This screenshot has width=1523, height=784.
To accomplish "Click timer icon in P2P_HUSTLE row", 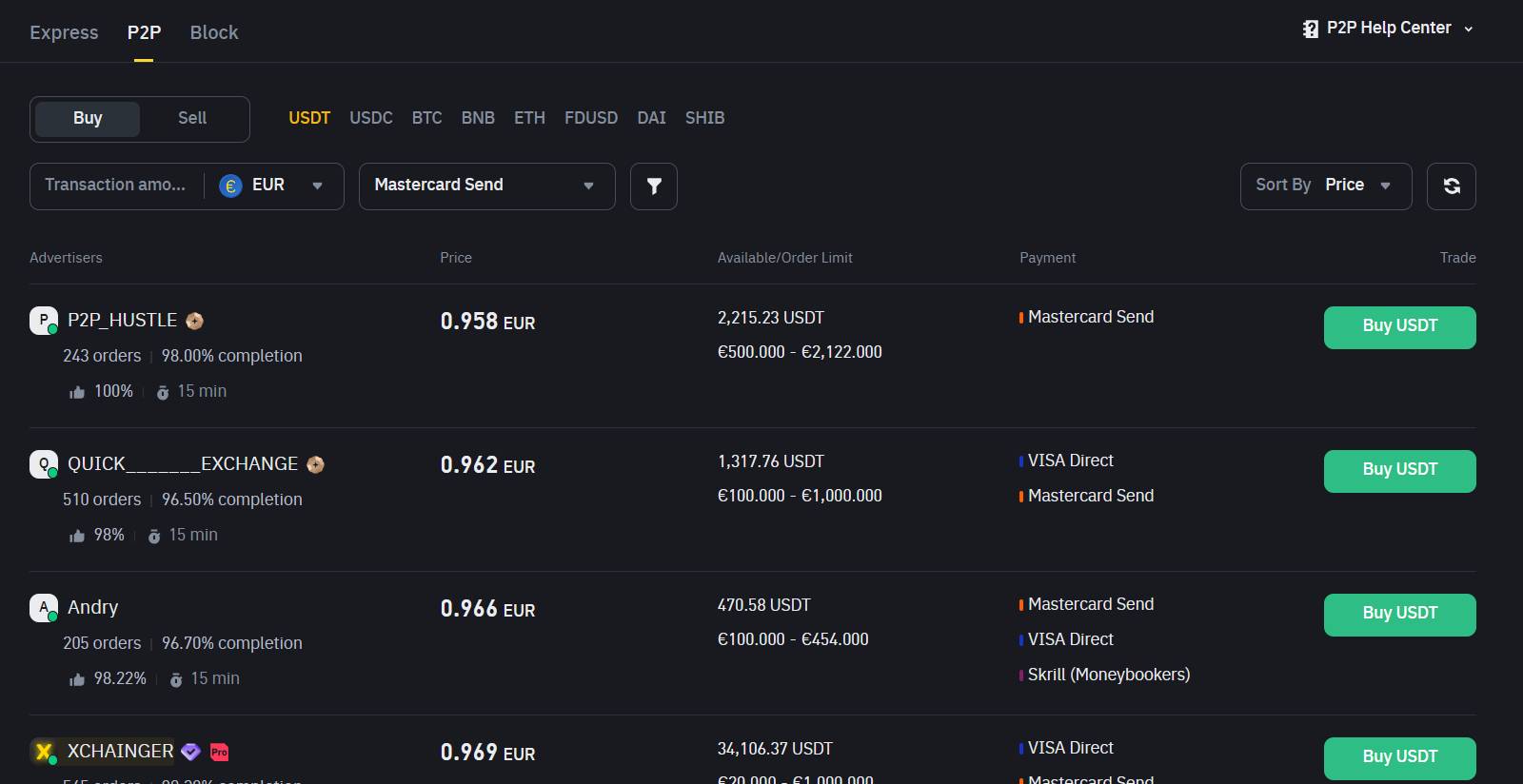I will click(163, 392).
